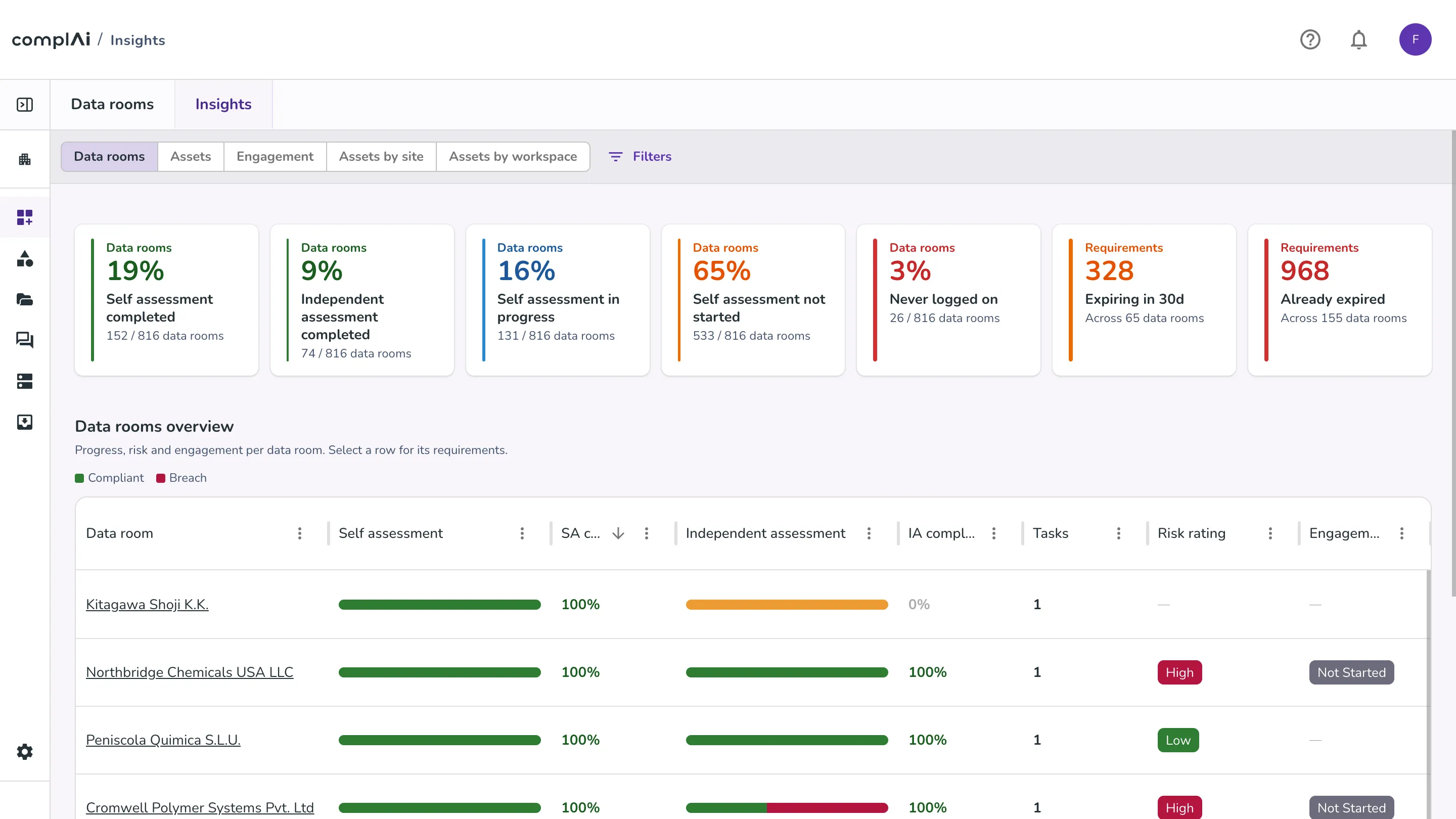This screenshot has width=1456, height=819.
Task: Open Independent assessment column options menu
Action: tap(869, 533)
